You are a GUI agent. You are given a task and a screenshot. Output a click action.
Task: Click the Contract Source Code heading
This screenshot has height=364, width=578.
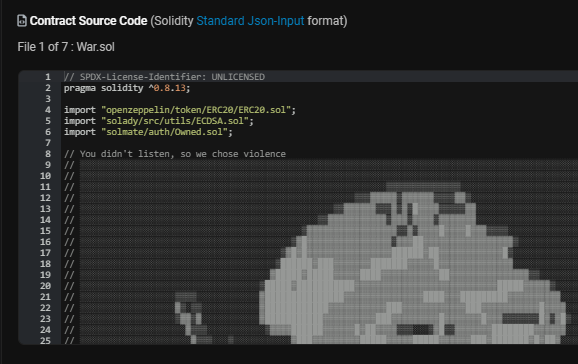pyautogui.click(x=88, y=21)
